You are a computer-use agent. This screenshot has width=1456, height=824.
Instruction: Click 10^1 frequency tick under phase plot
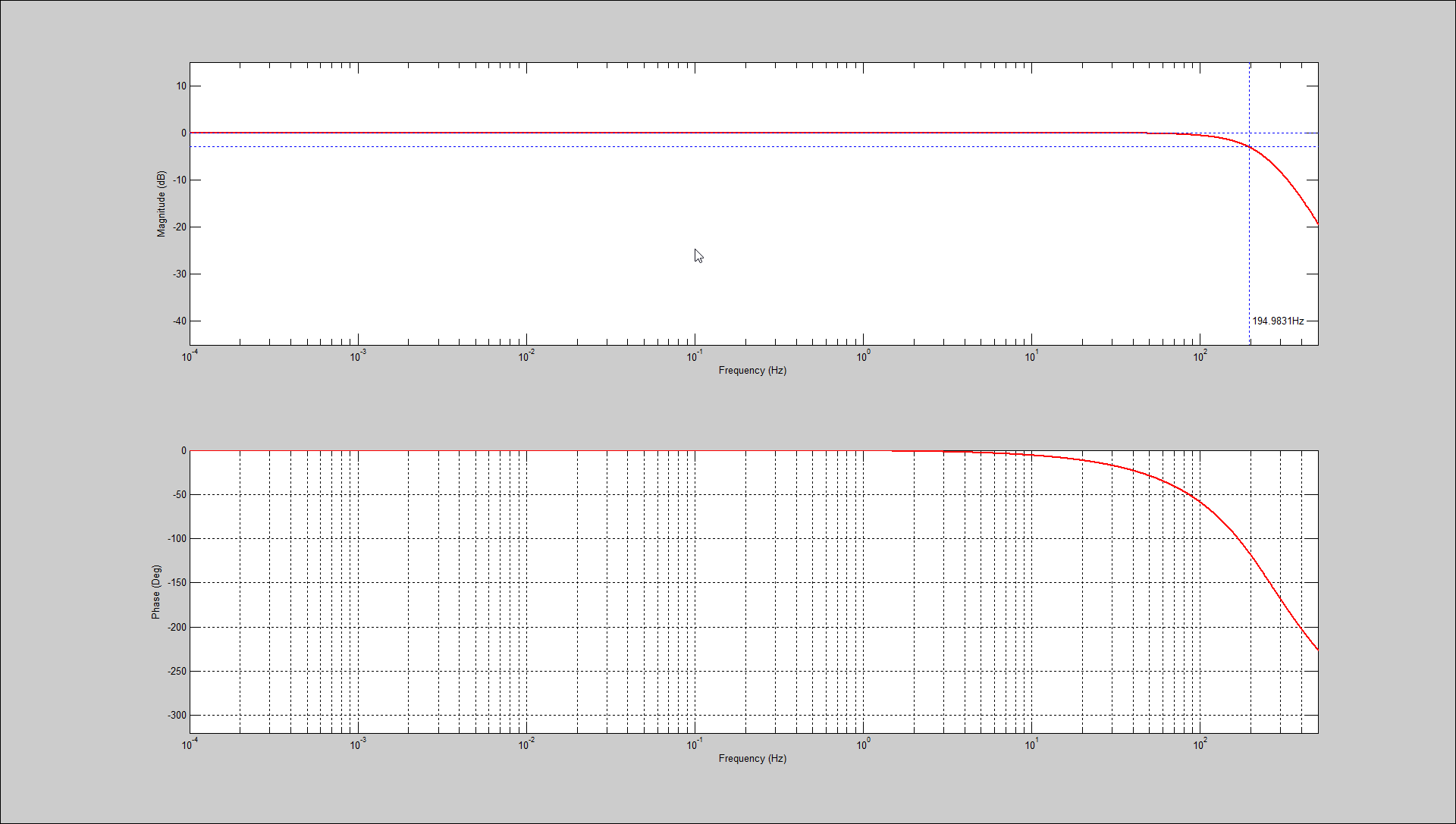(x=1032, y=744)
